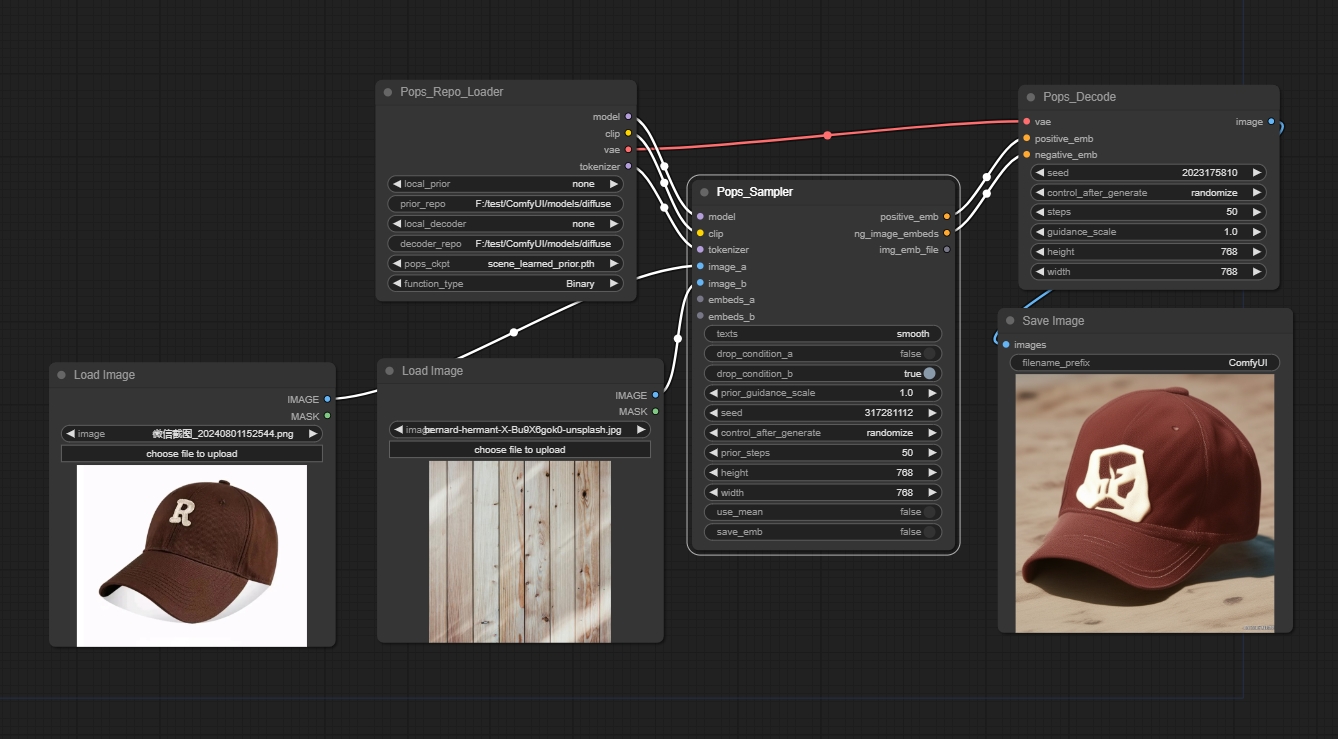Screen dimensions: 1338x739
Task: Click the wood planks preview in Load Image
Action: point(520,552)
